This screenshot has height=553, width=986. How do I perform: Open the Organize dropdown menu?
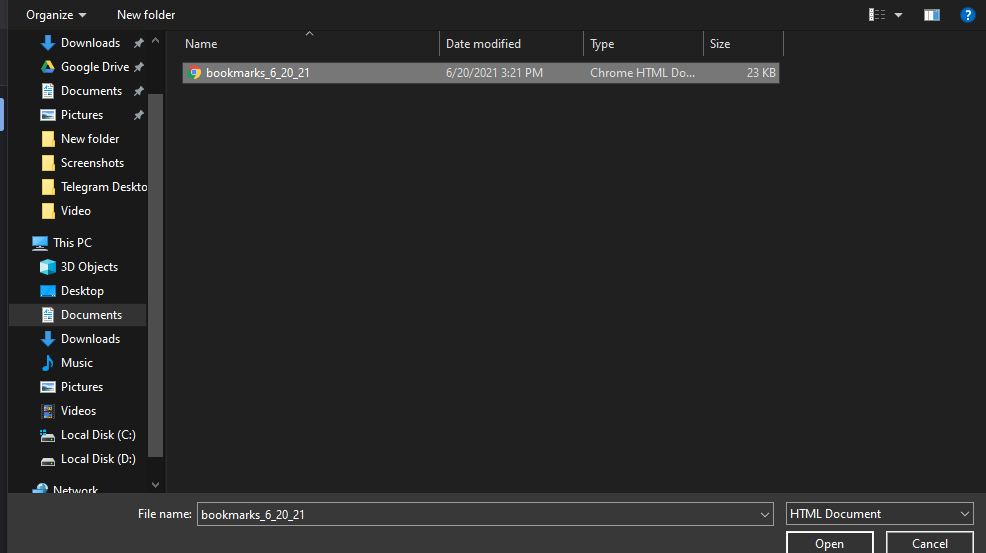(56, 14)
